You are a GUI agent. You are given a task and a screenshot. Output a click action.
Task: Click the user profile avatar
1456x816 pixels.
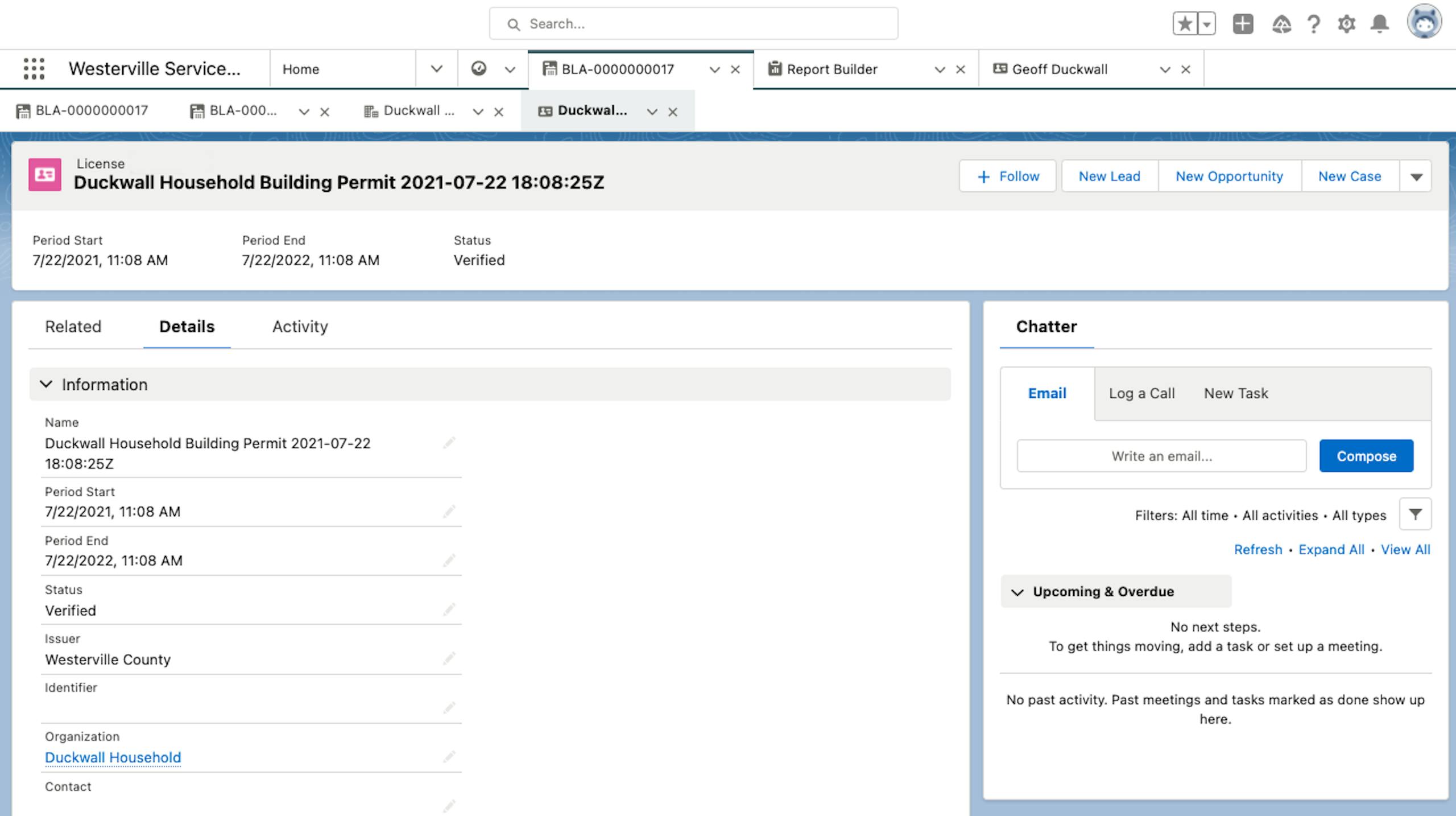(1424, 23)
